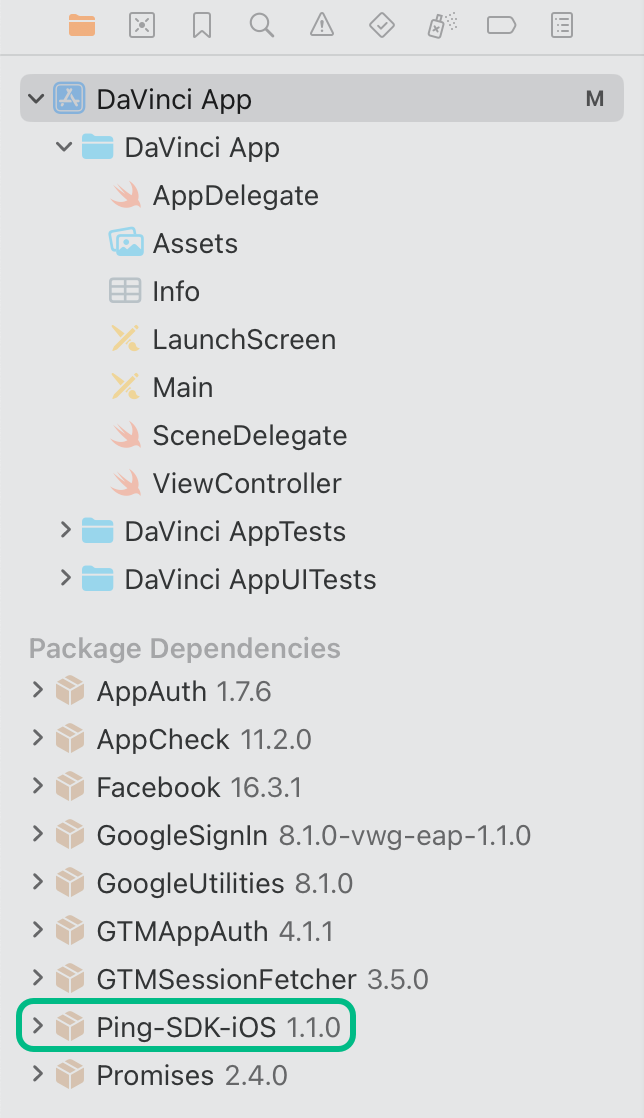Show the Issue navigator warning triangle
This screenshot has width=644, height=1118.
(321, 26)
